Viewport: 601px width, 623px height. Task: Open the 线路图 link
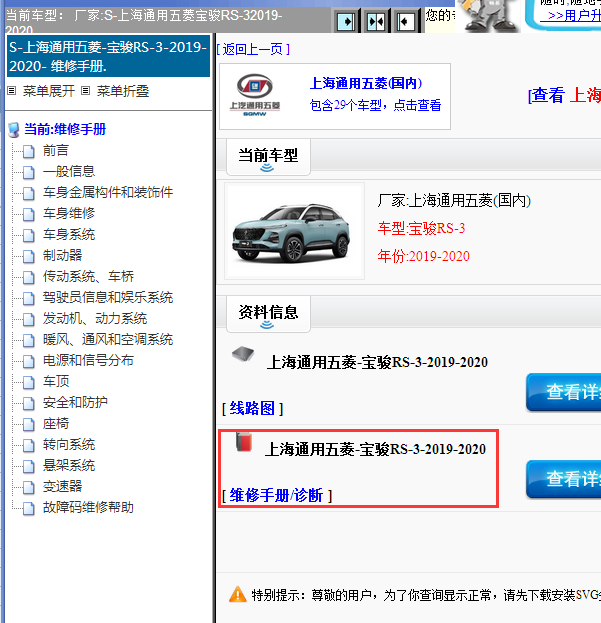click(x=252, y=408)
